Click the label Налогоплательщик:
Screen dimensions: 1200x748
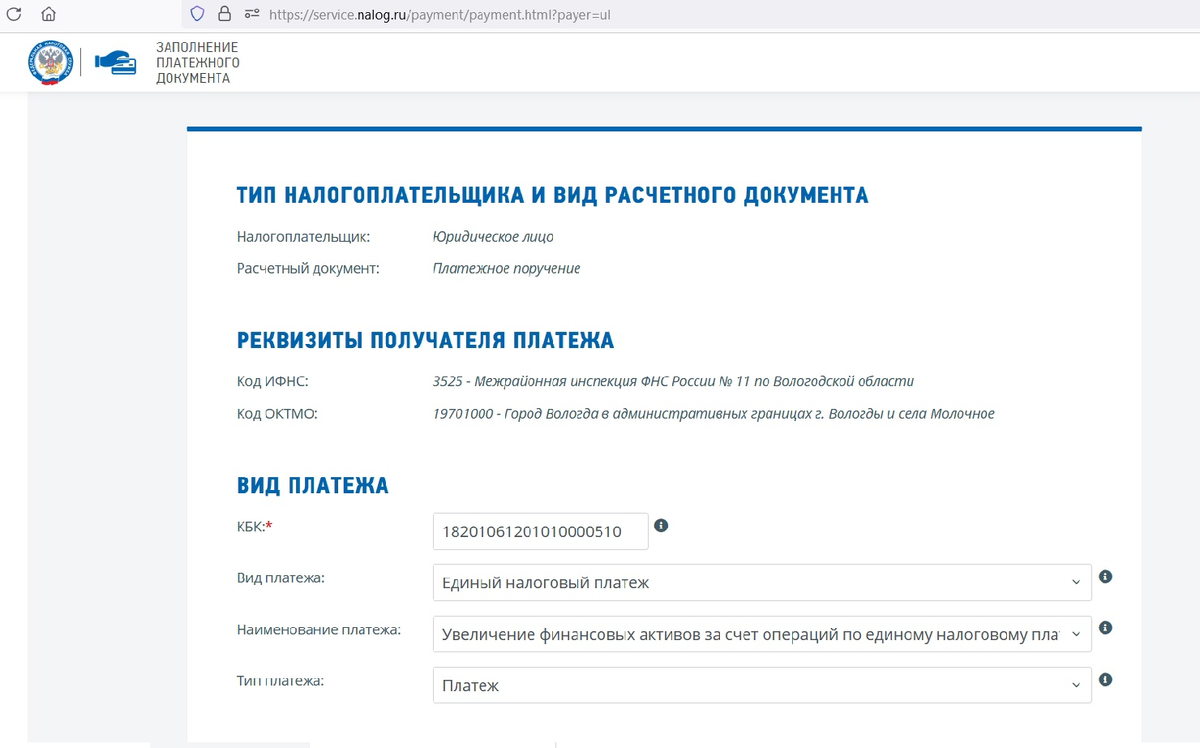pyautogui.click(x=303, y=237)
